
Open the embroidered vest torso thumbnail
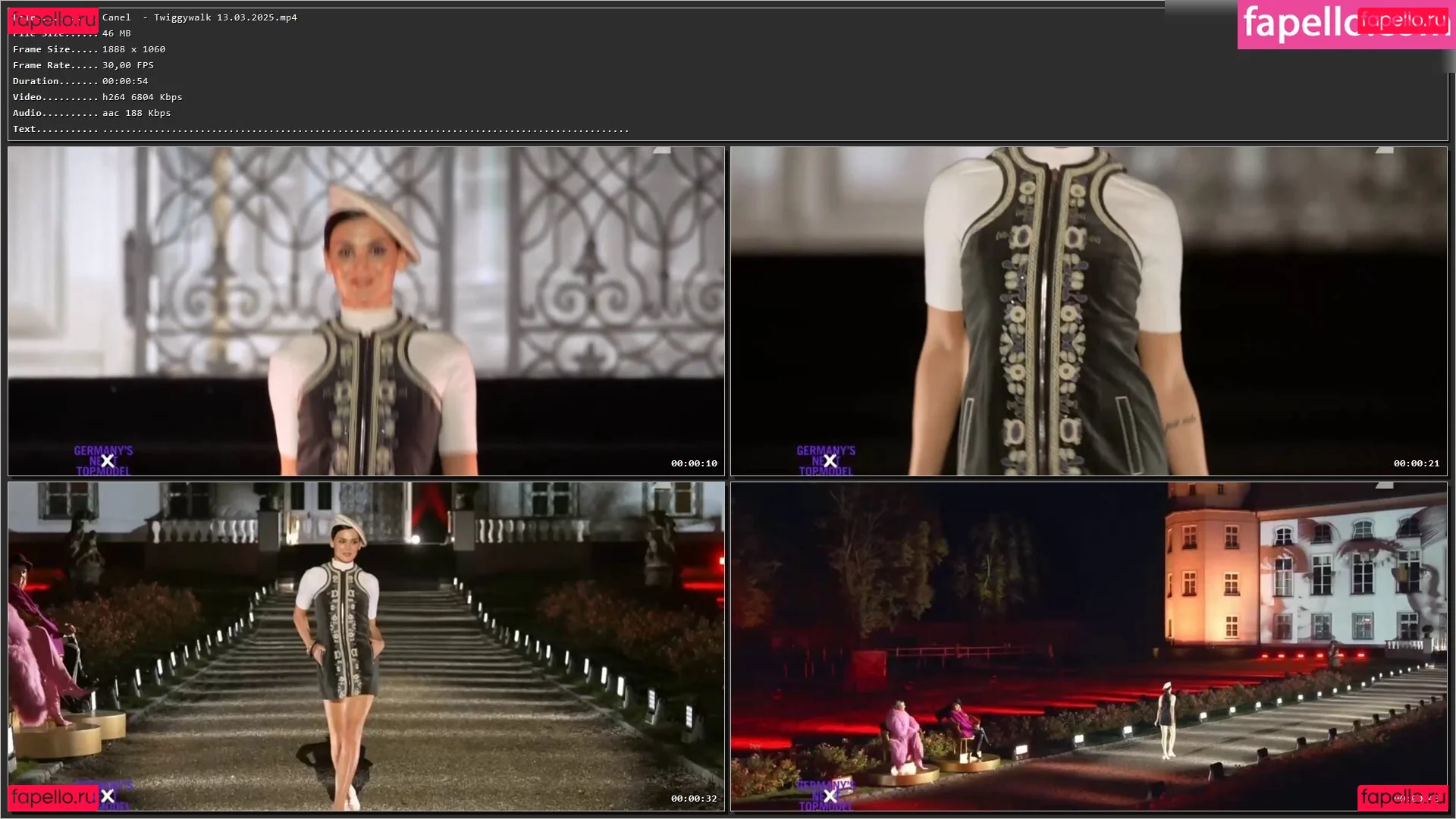pos(1089,311)
